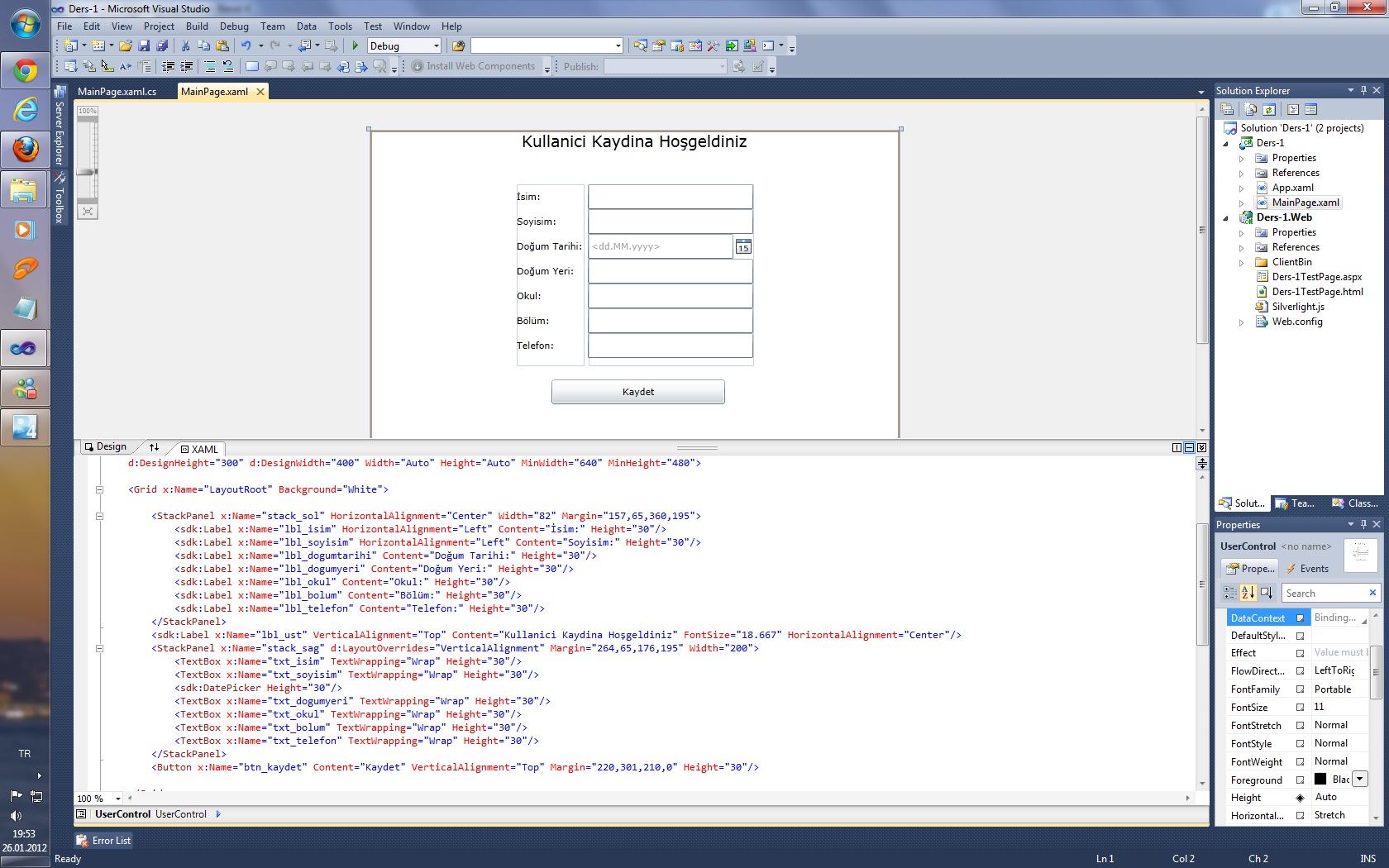Open the Debug configuration dropdown
Screen dimensions: 1389x868
coord(436,45)
